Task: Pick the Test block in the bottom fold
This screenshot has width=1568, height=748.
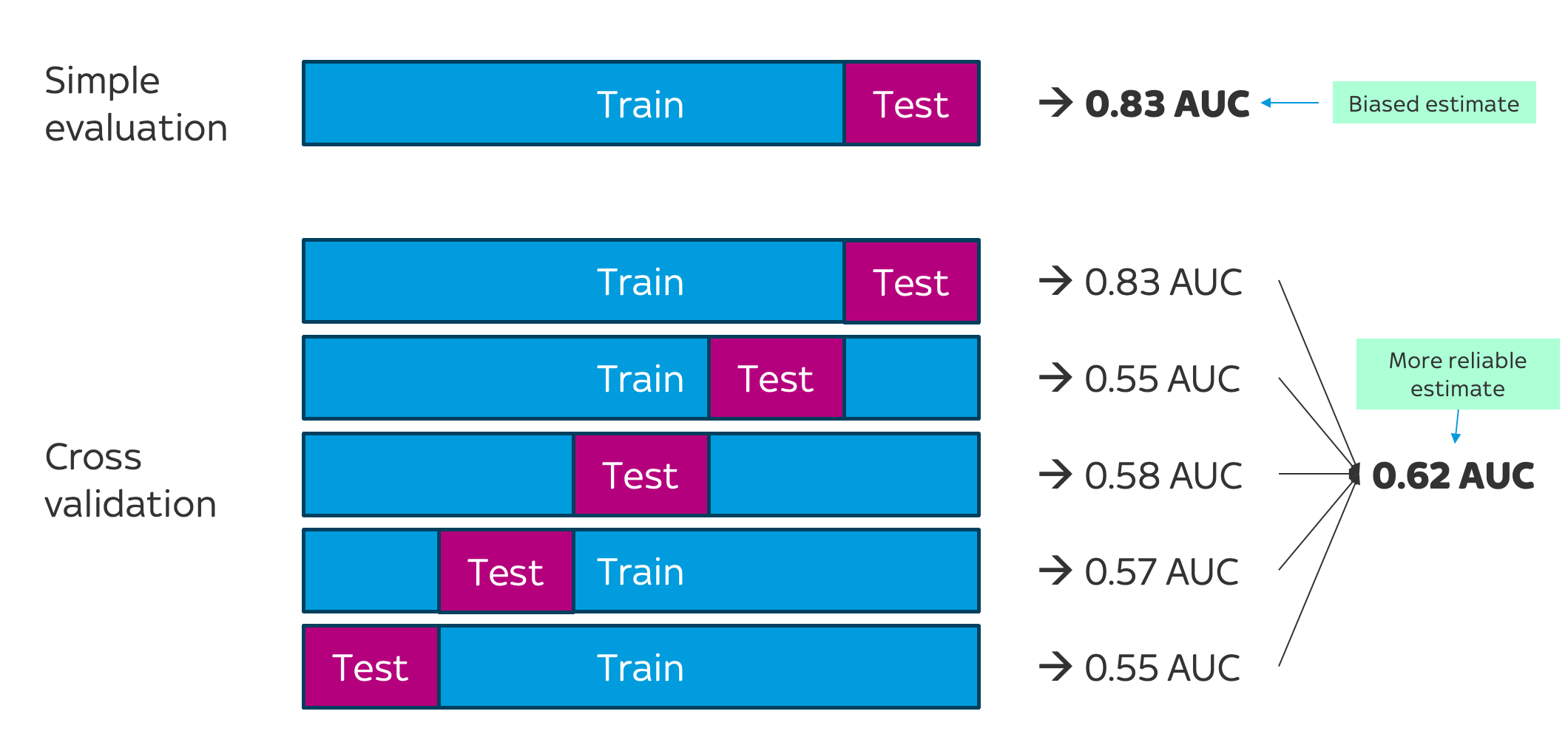Action: coord(371,667)
